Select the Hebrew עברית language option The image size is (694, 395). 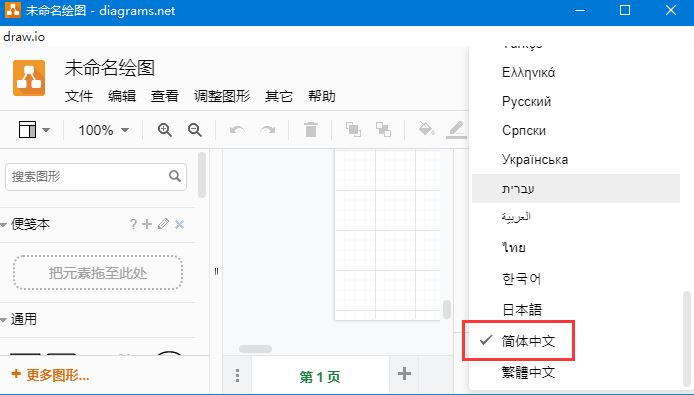tap(576, 189)
